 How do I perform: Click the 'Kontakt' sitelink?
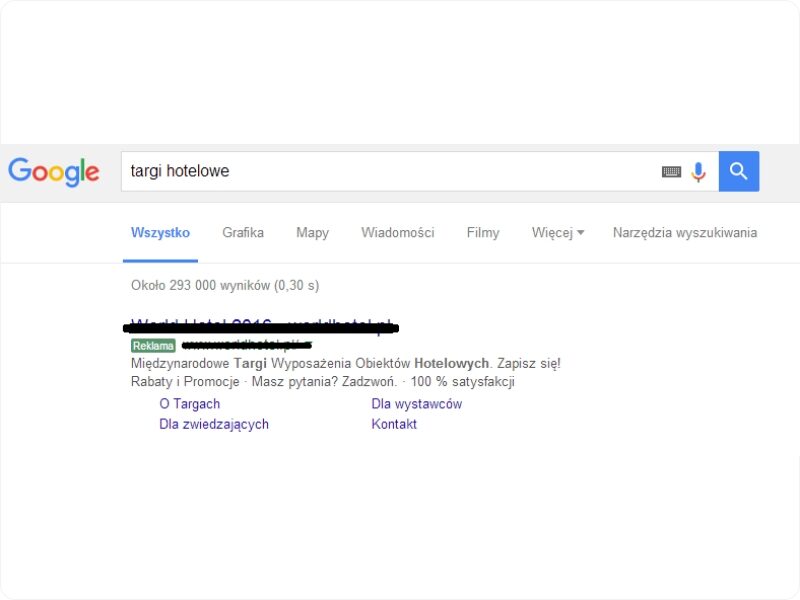pyautogui.click(x=394, y=424)
